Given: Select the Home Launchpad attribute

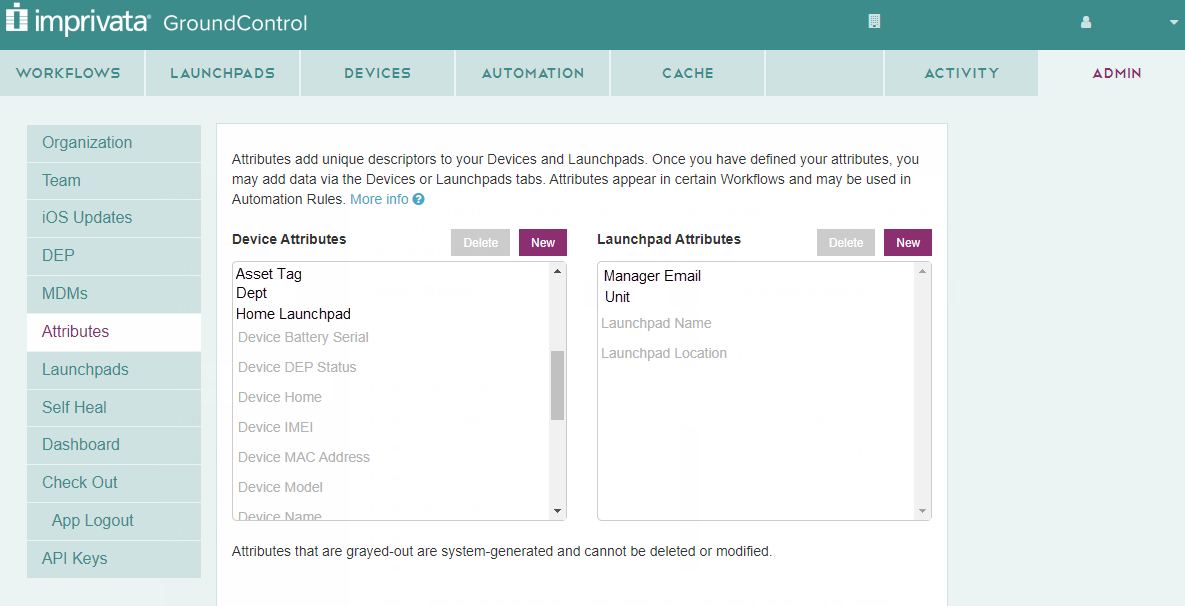Looking at the screenshot, I should pyautogui.click(x=293, y=314).
